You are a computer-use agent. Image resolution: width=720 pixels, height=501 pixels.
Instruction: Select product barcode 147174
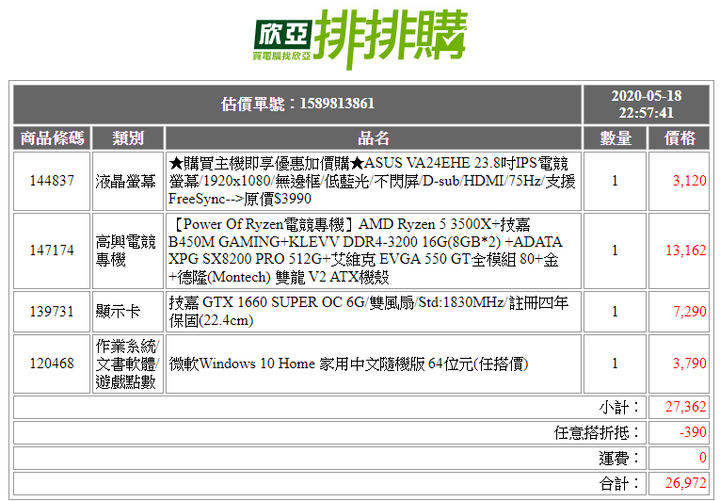pos(52,251)
